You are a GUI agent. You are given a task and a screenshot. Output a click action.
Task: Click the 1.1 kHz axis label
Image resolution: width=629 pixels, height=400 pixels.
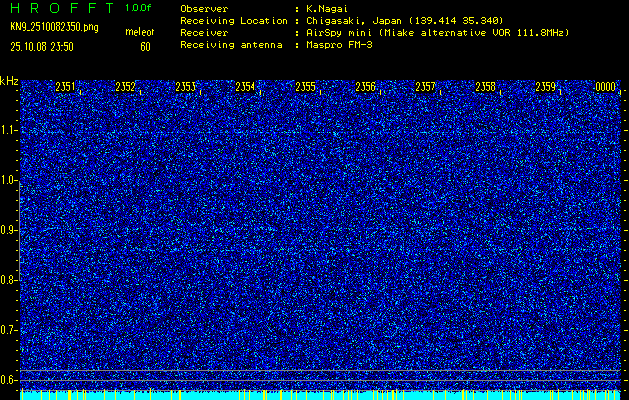pyautogui.click(x=9, y=131)
